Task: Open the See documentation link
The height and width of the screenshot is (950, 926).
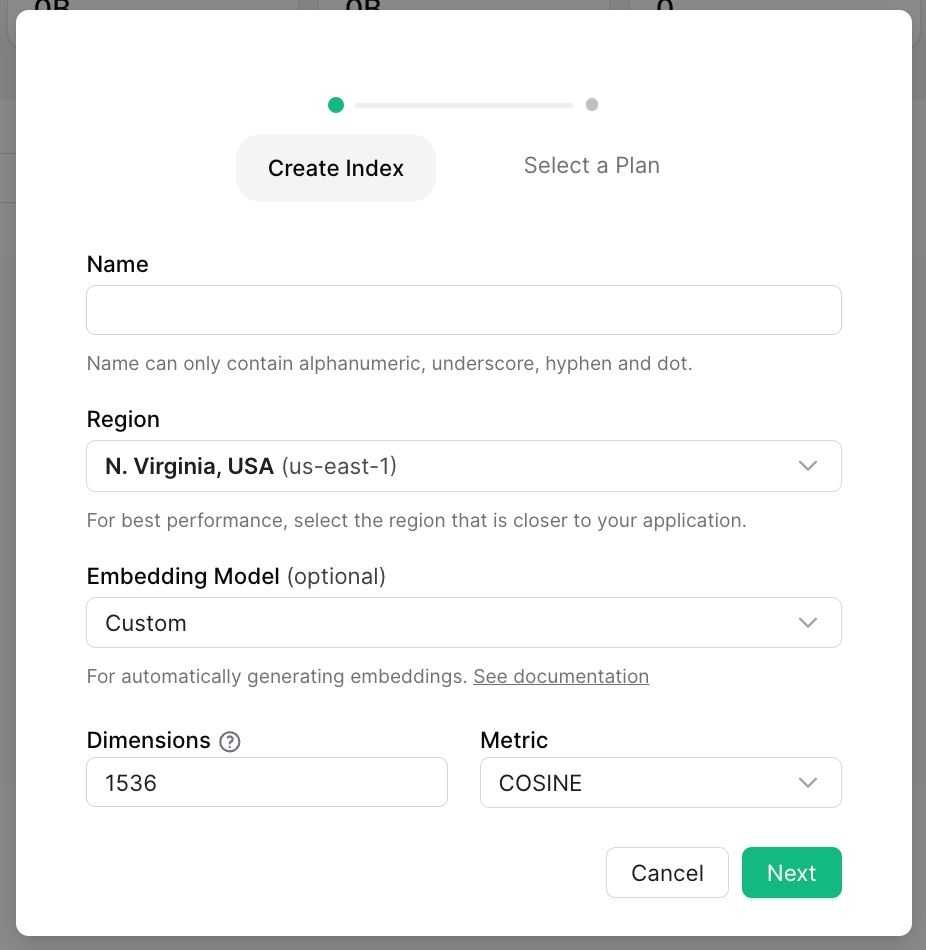Action: (561, 677)
